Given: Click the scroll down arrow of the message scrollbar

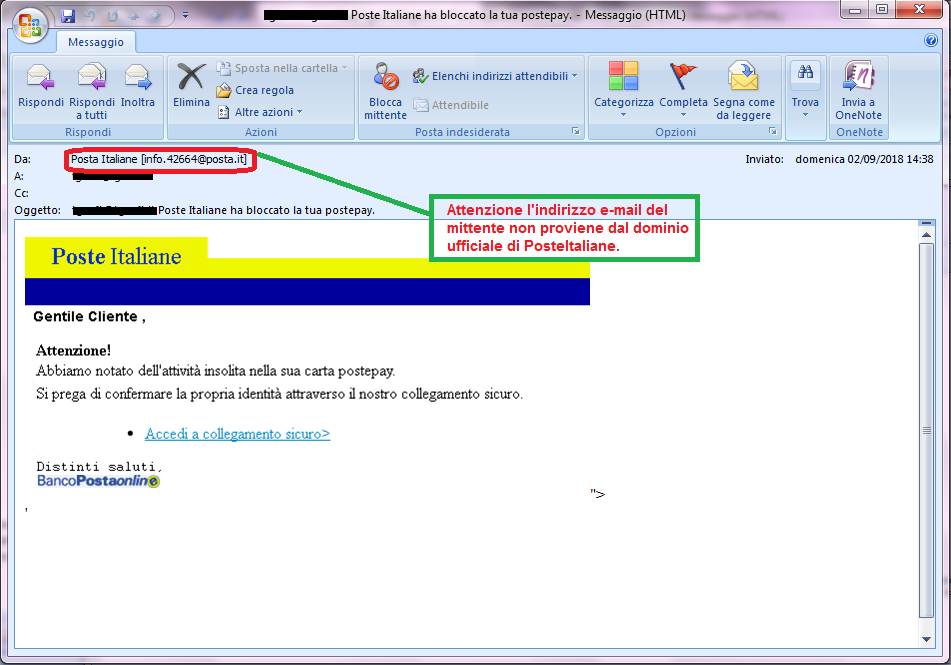Looking at the screenshot, I should pos(926,639).
